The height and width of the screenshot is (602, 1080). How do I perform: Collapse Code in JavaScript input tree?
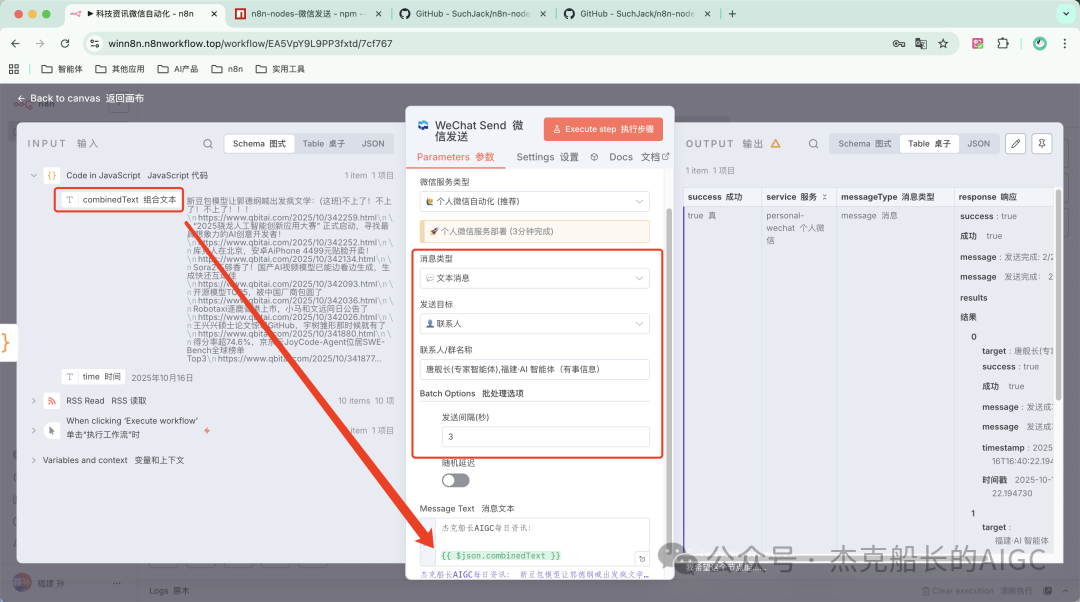34,176
